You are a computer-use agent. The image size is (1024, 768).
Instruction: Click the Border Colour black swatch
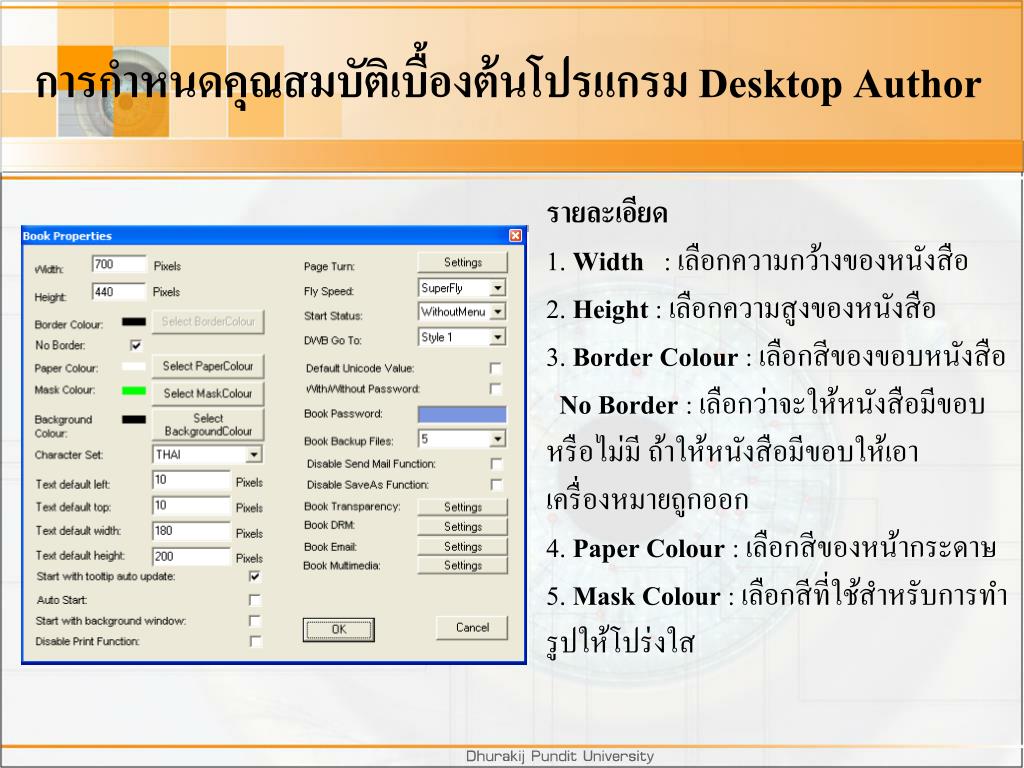[x=134, y=322]
